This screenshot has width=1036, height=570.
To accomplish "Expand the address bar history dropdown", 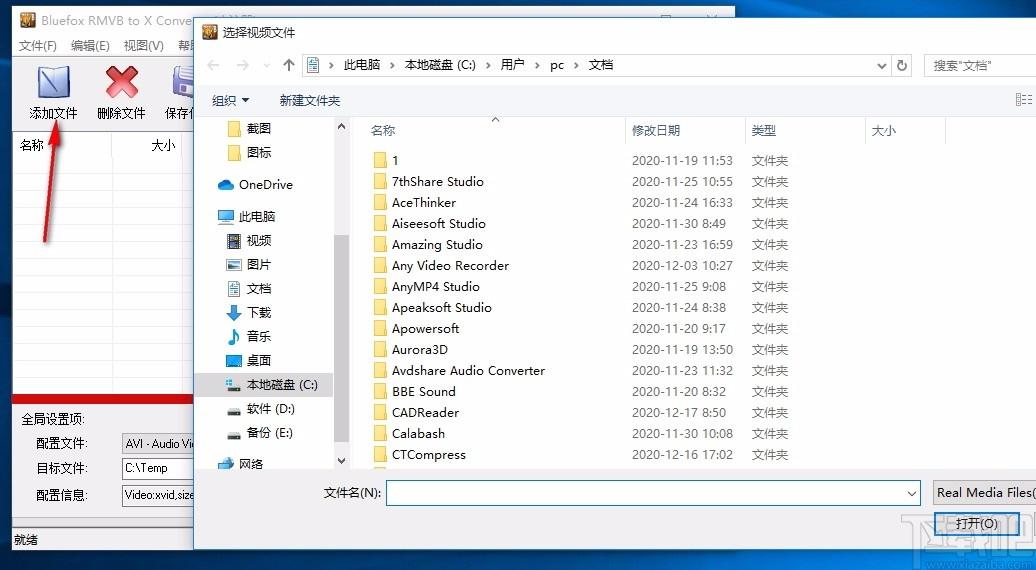I will point(881,65).
